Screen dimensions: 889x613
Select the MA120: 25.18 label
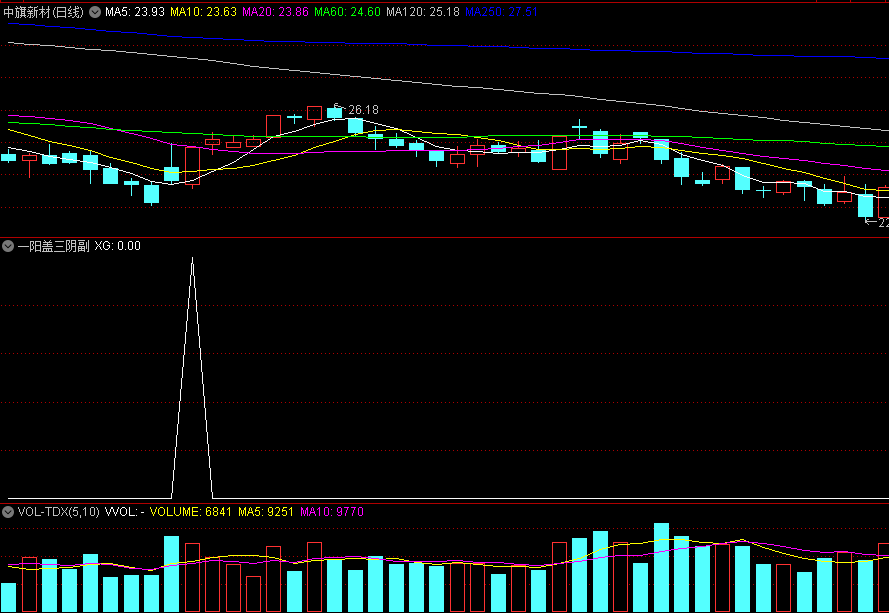(423, 12)
